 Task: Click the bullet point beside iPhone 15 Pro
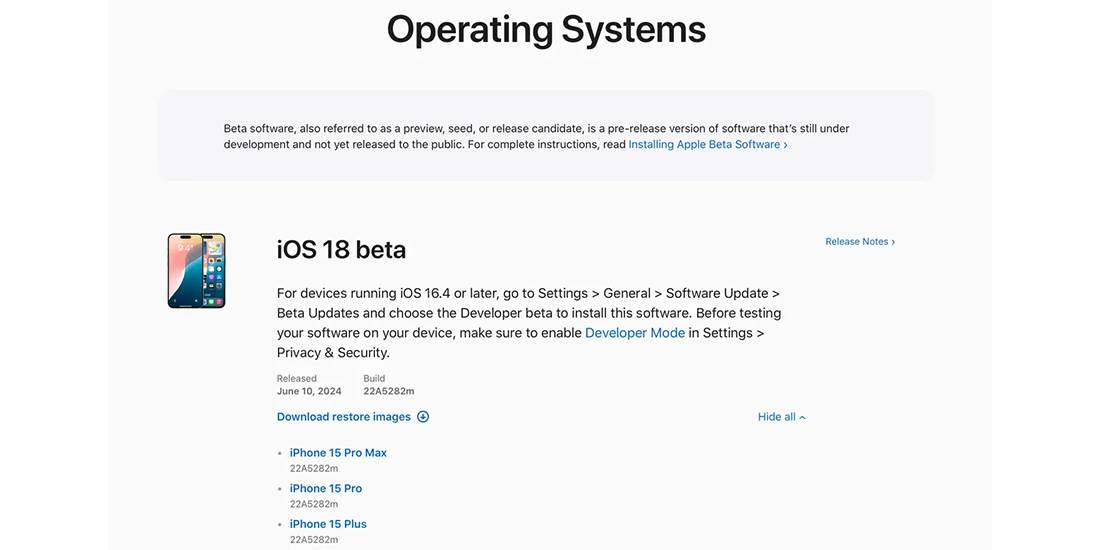(281, 489)
